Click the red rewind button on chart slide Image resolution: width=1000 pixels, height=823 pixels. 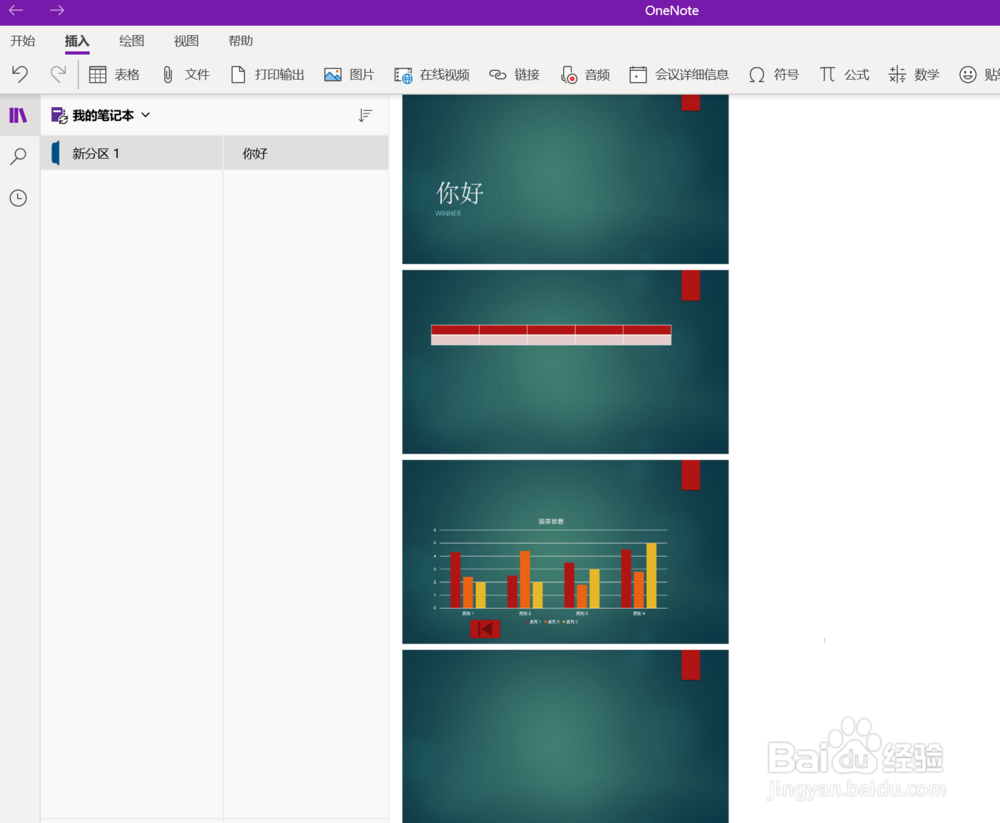pos(485,629)
